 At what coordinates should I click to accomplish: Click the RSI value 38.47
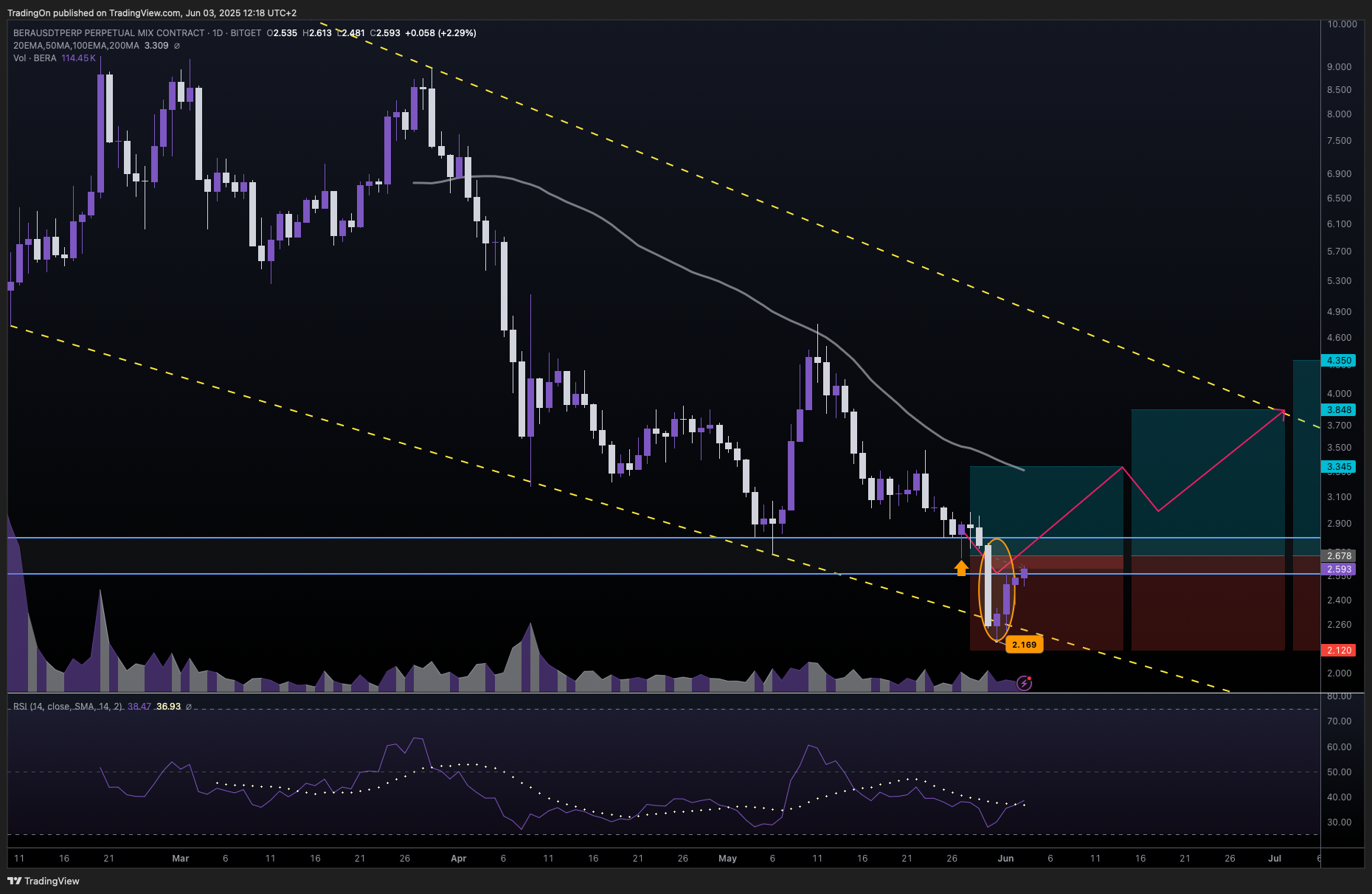[139, 707]
